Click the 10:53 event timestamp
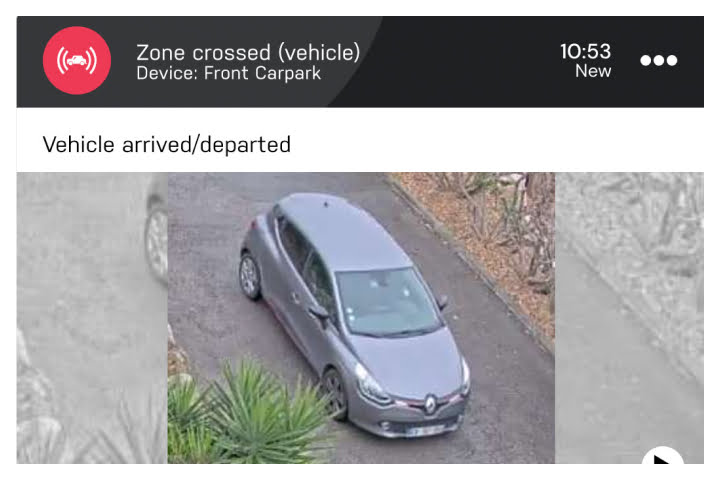720x480 pixels. (585, 51)
